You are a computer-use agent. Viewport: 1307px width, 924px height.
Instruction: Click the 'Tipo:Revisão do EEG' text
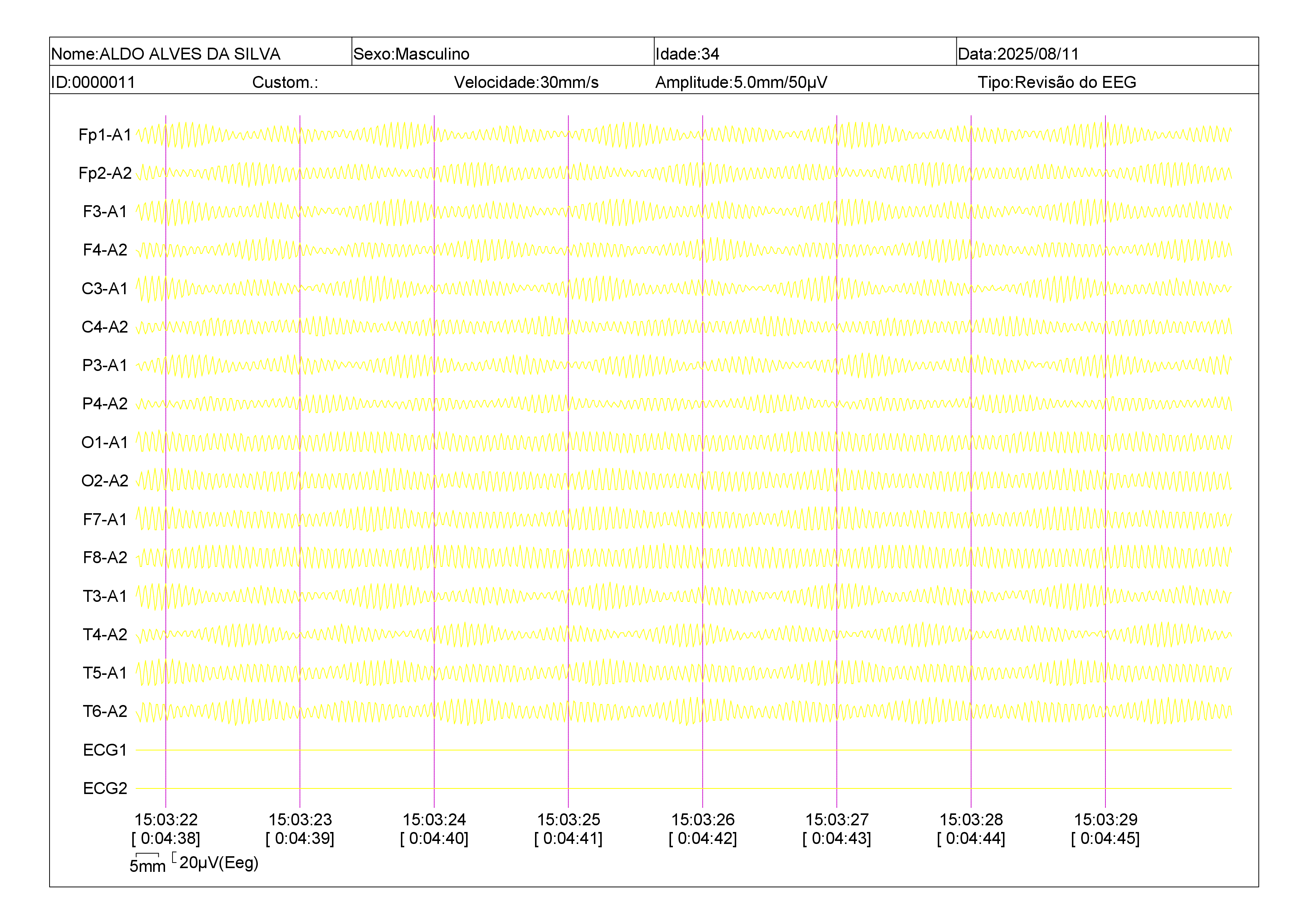1057,83
